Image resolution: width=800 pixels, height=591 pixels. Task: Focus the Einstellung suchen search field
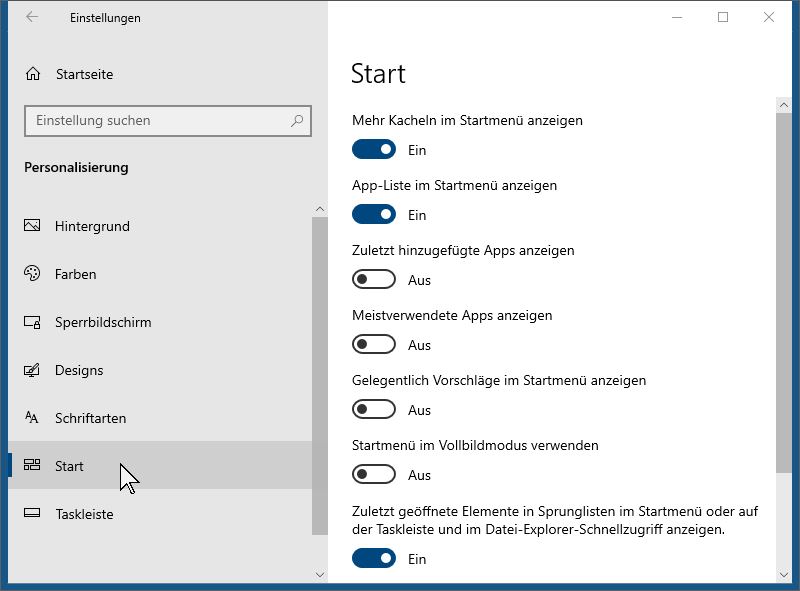coord(168,121)
